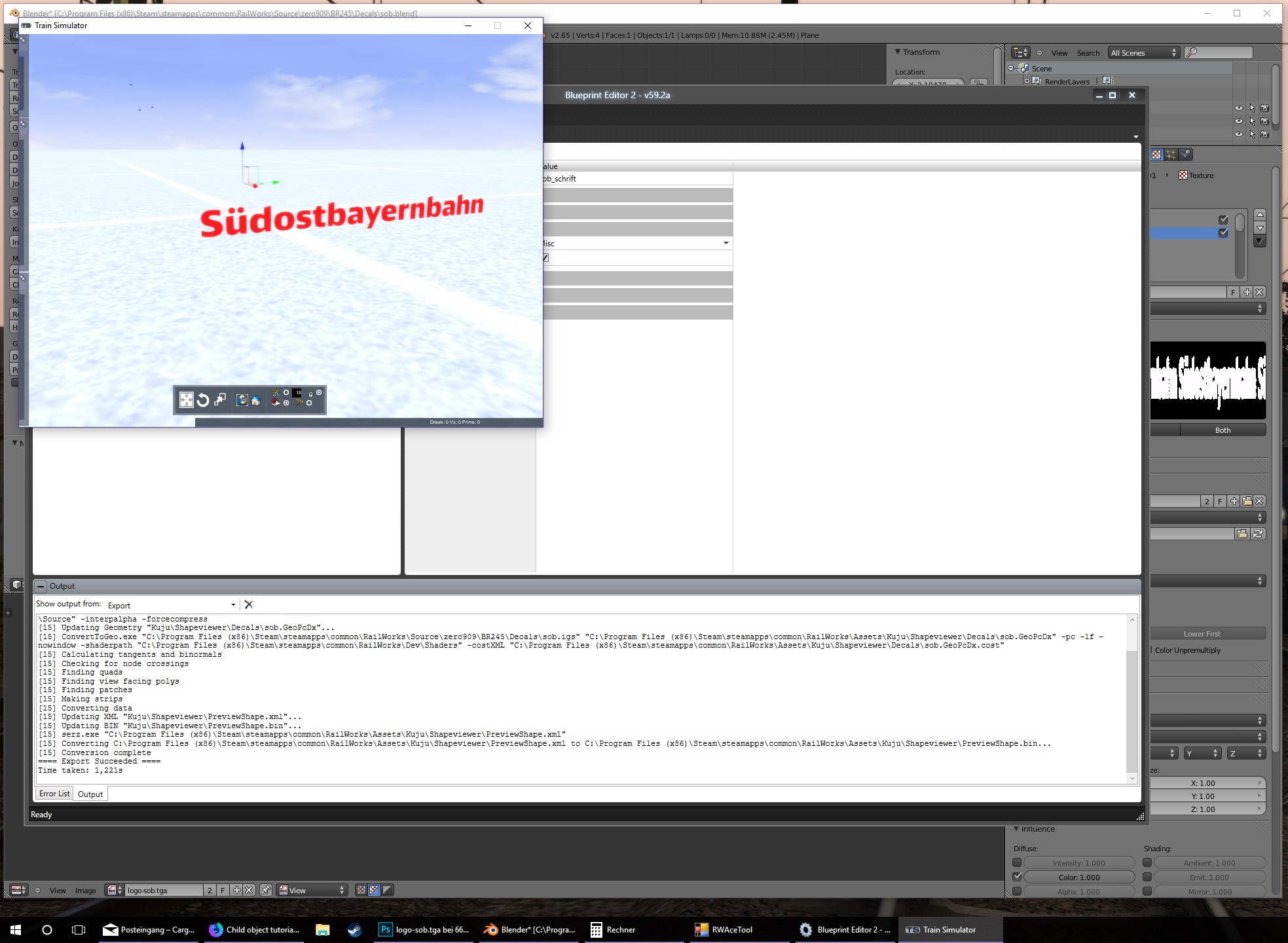Uncheck the highlighted texture slot checkbox
The image size is (1288, 943).
click(x=1223, y=233)
